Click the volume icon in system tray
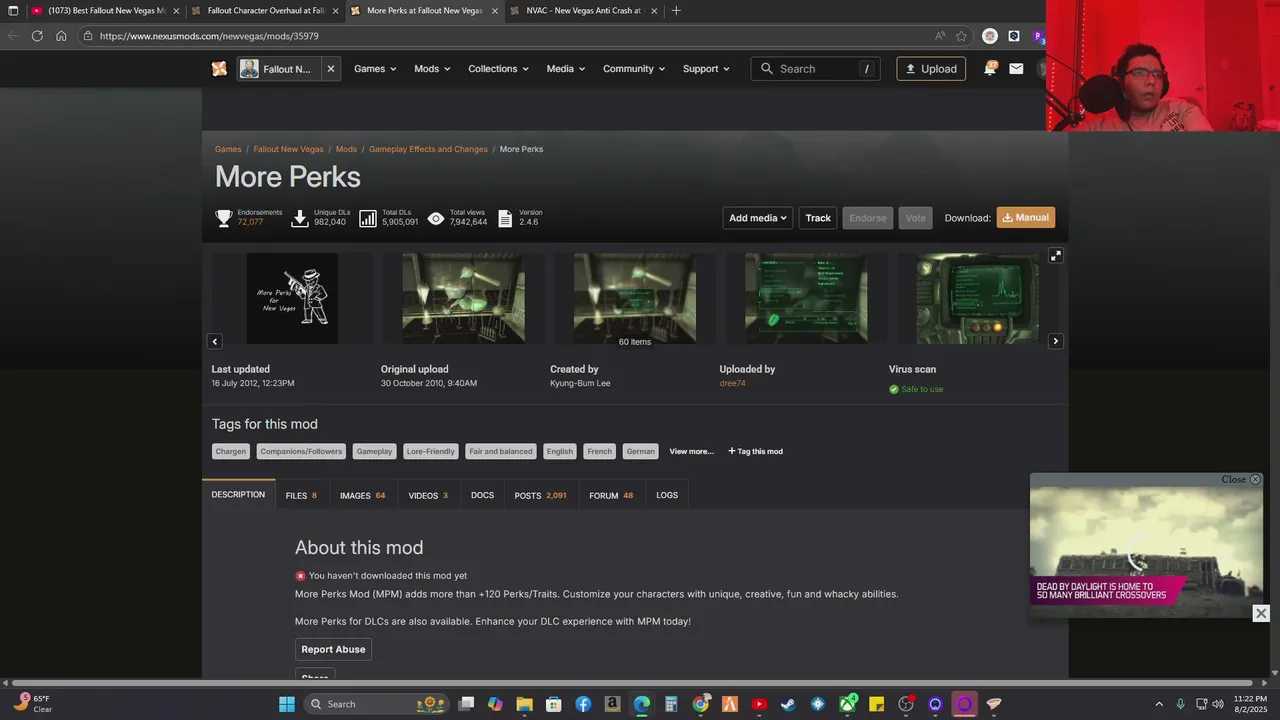This screenshot has width=1280, height=720. tap(1217, 704)
